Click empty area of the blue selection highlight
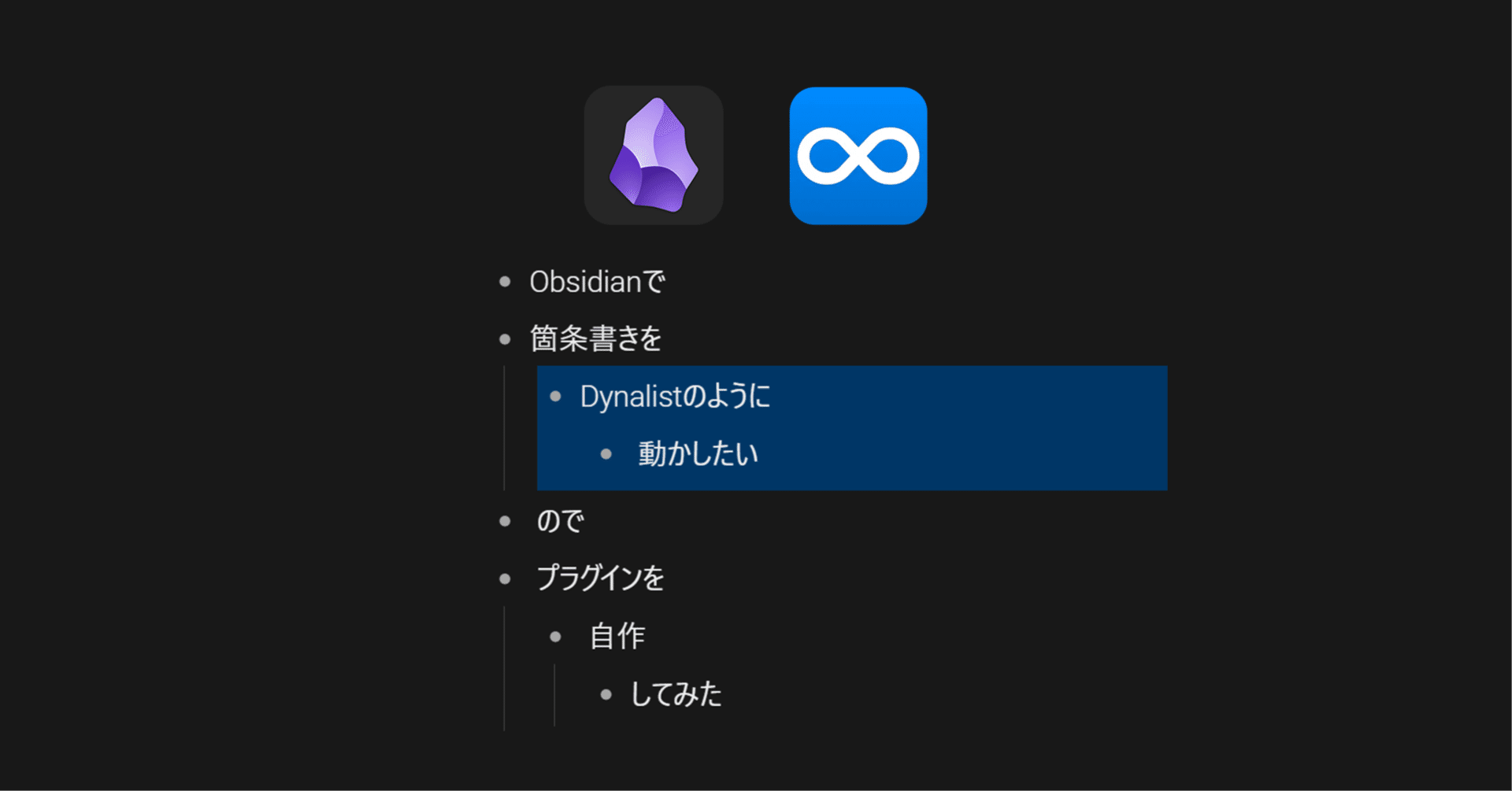Screen dimensions: 1512x791 [x=984, y=429]
